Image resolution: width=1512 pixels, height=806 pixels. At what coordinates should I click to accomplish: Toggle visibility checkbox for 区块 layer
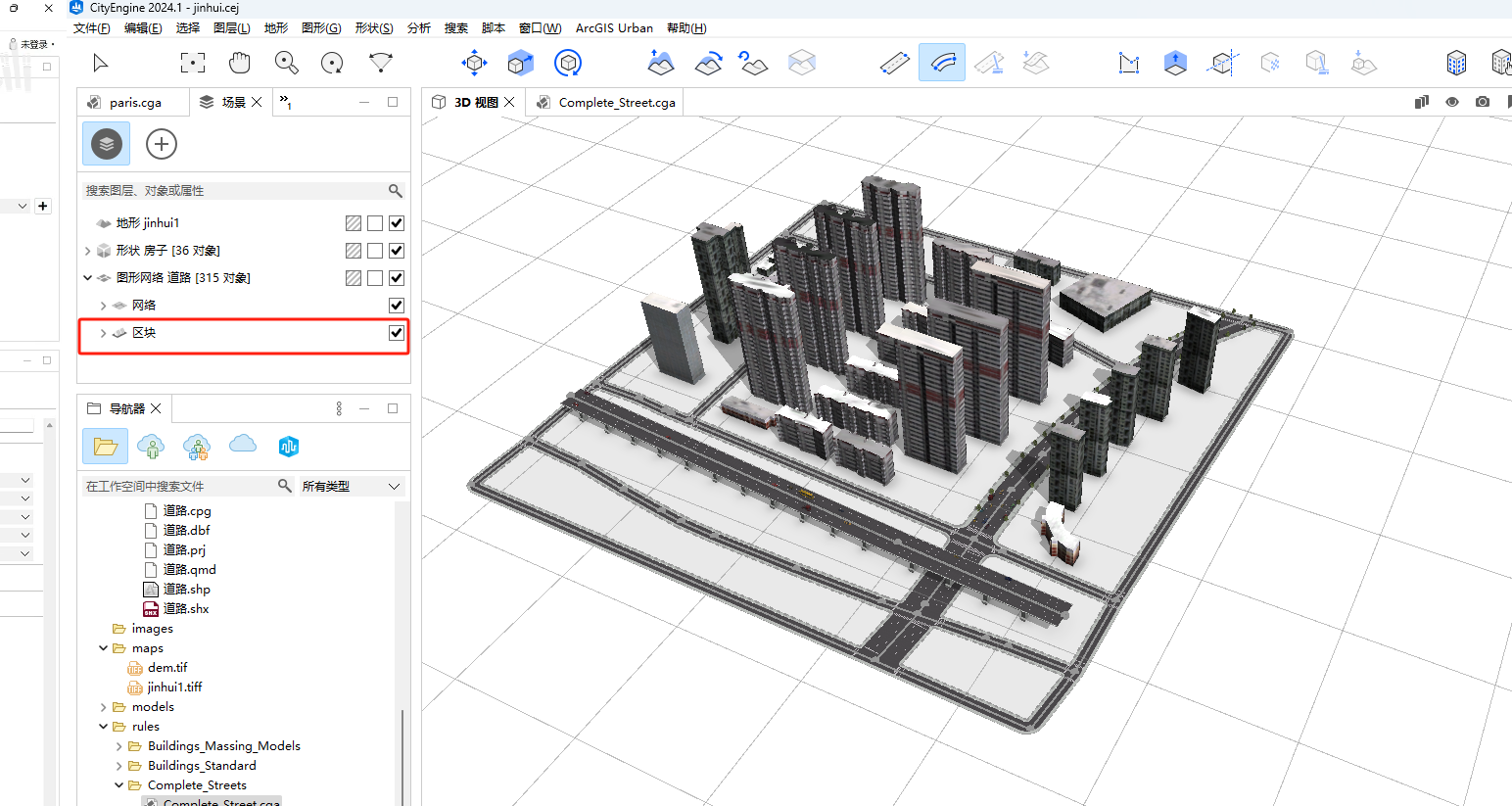point(397,333)
